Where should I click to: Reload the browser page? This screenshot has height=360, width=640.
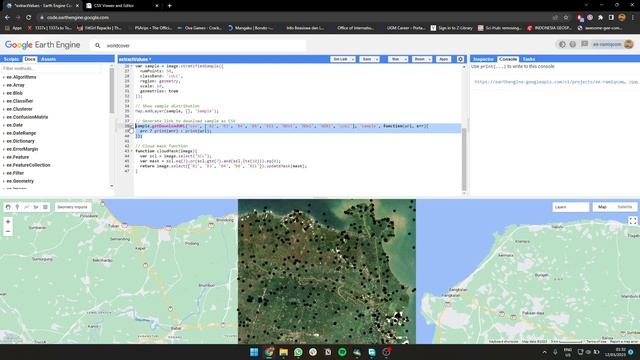[x=29, y=18]
